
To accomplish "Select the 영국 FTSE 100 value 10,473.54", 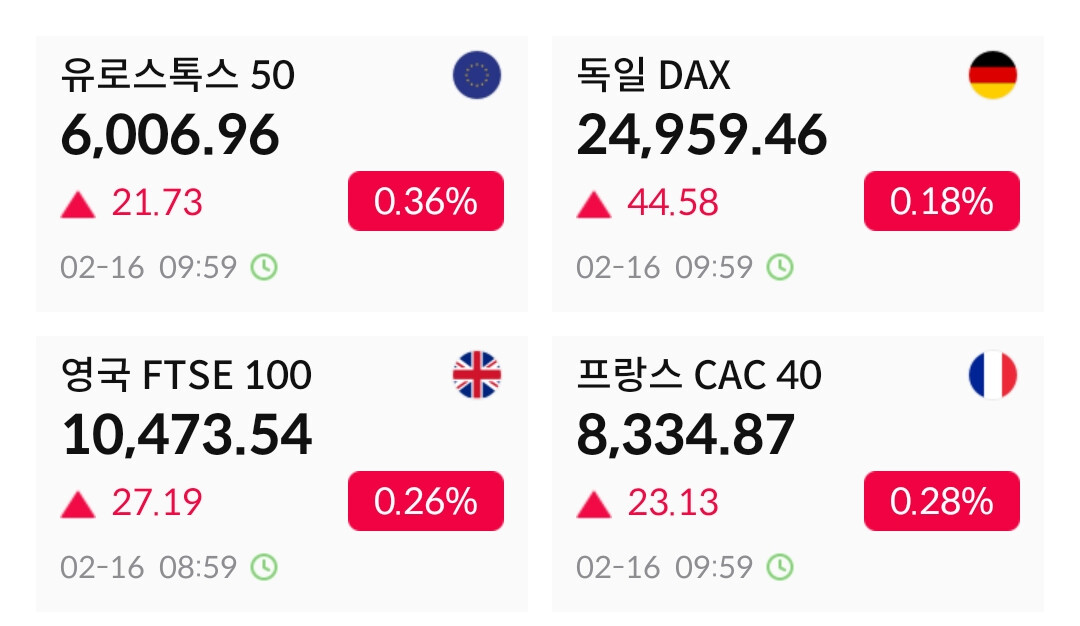I will 187,435.
